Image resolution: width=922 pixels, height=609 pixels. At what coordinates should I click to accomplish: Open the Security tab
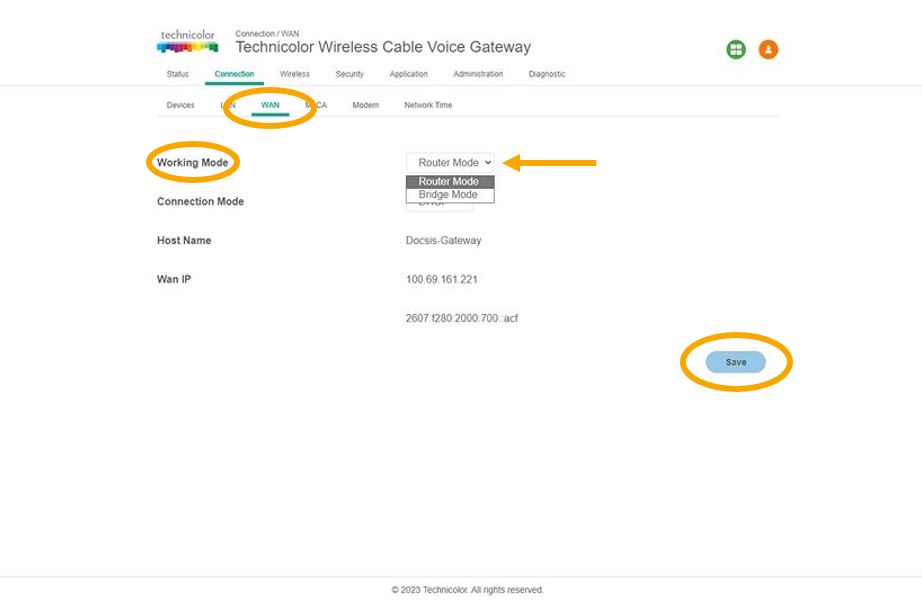click(349, 73)
